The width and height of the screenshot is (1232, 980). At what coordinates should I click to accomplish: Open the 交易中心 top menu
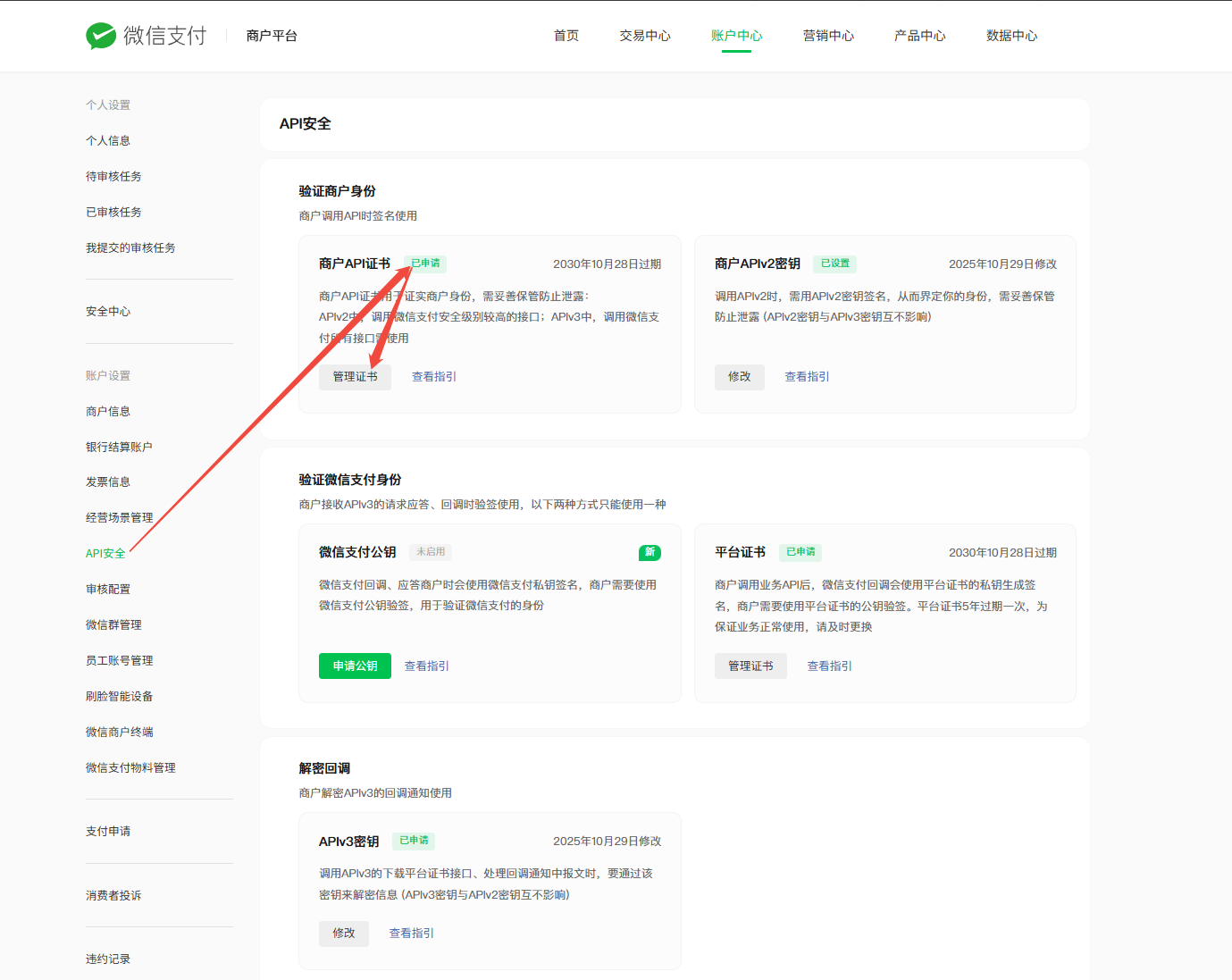click(644, 36)
